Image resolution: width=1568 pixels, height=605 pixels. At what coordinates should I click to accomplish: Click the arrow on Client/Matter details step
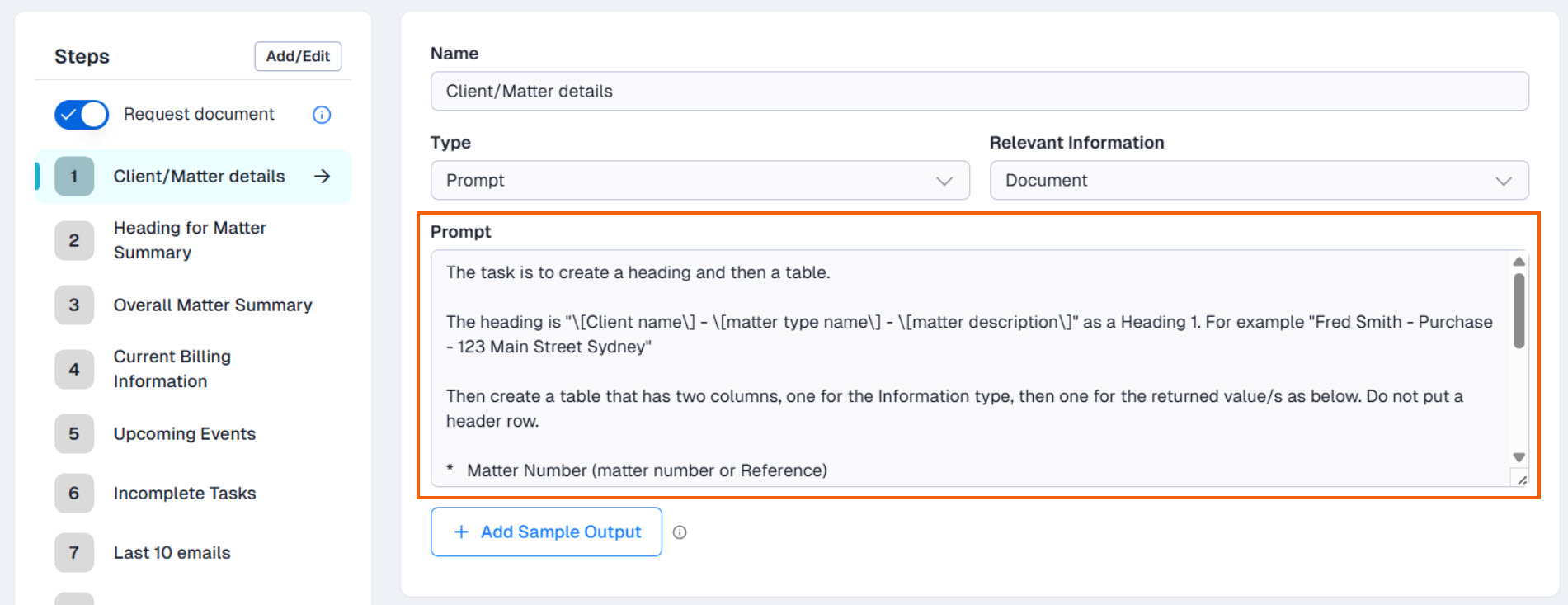[323, 176]
